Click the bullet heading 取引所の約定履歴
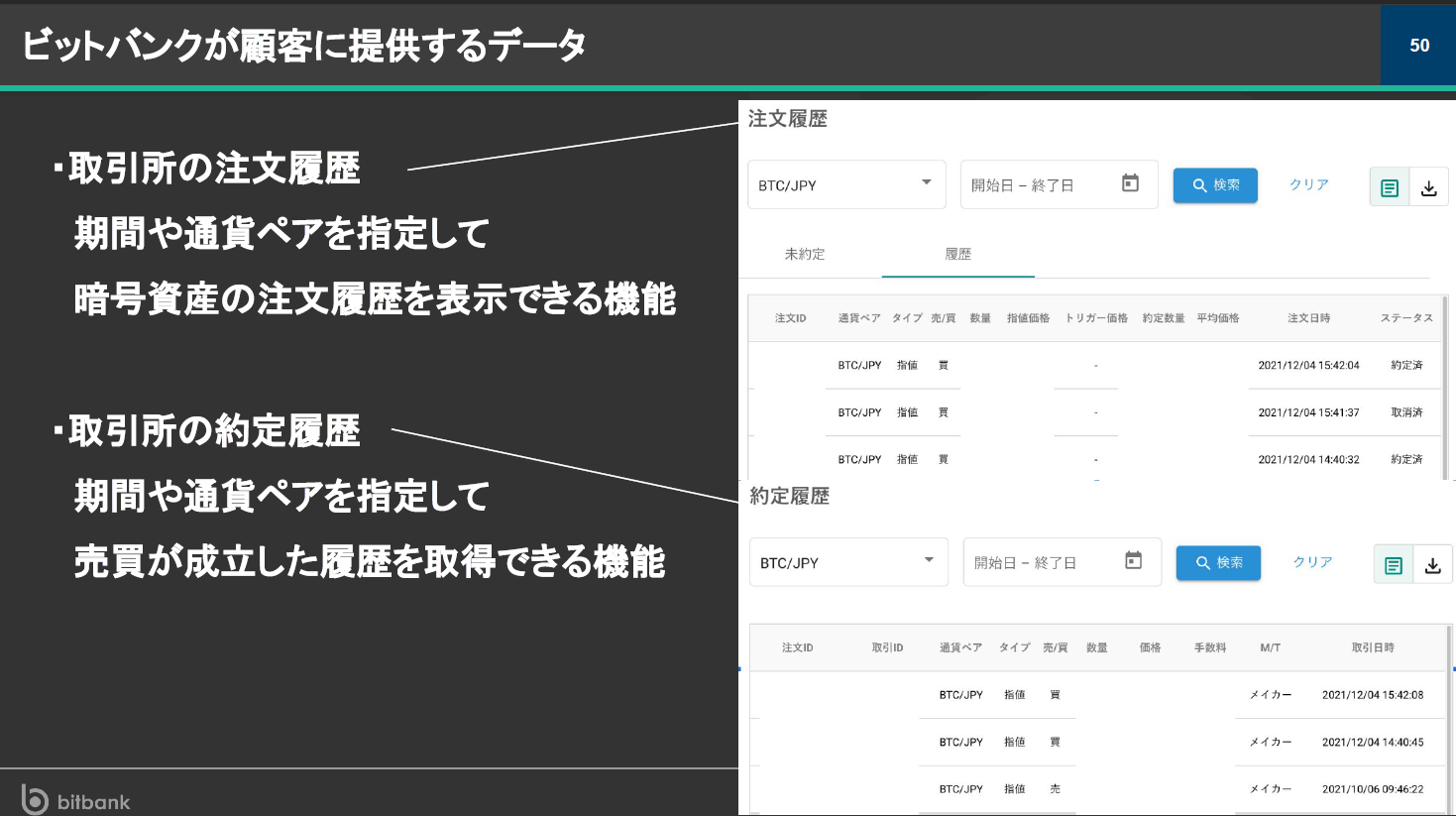The height and width of the screenshot is (816, 1456). point(214,431)
